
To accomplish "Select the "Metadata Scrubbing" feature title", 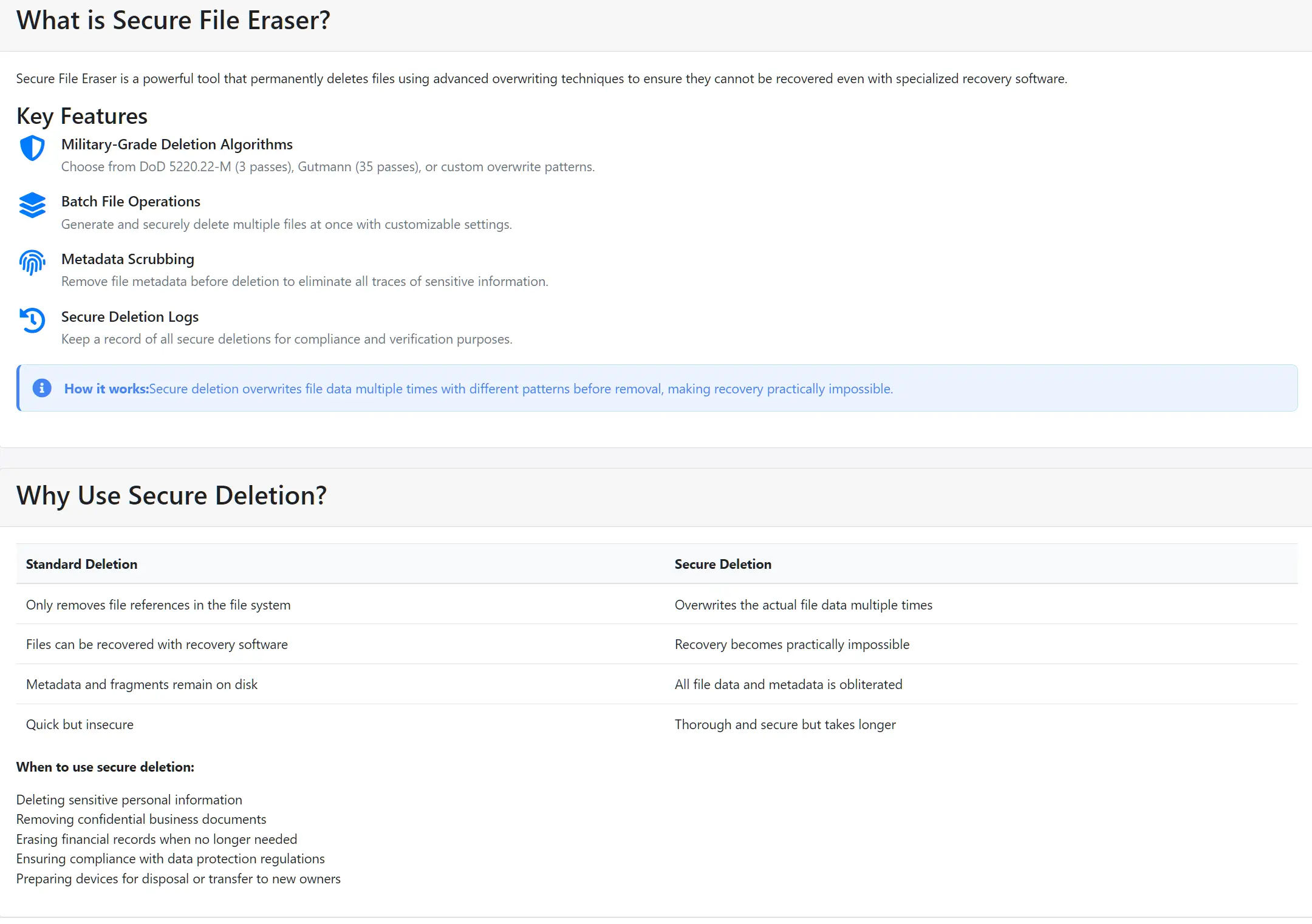I will click(x=128, y=259).
